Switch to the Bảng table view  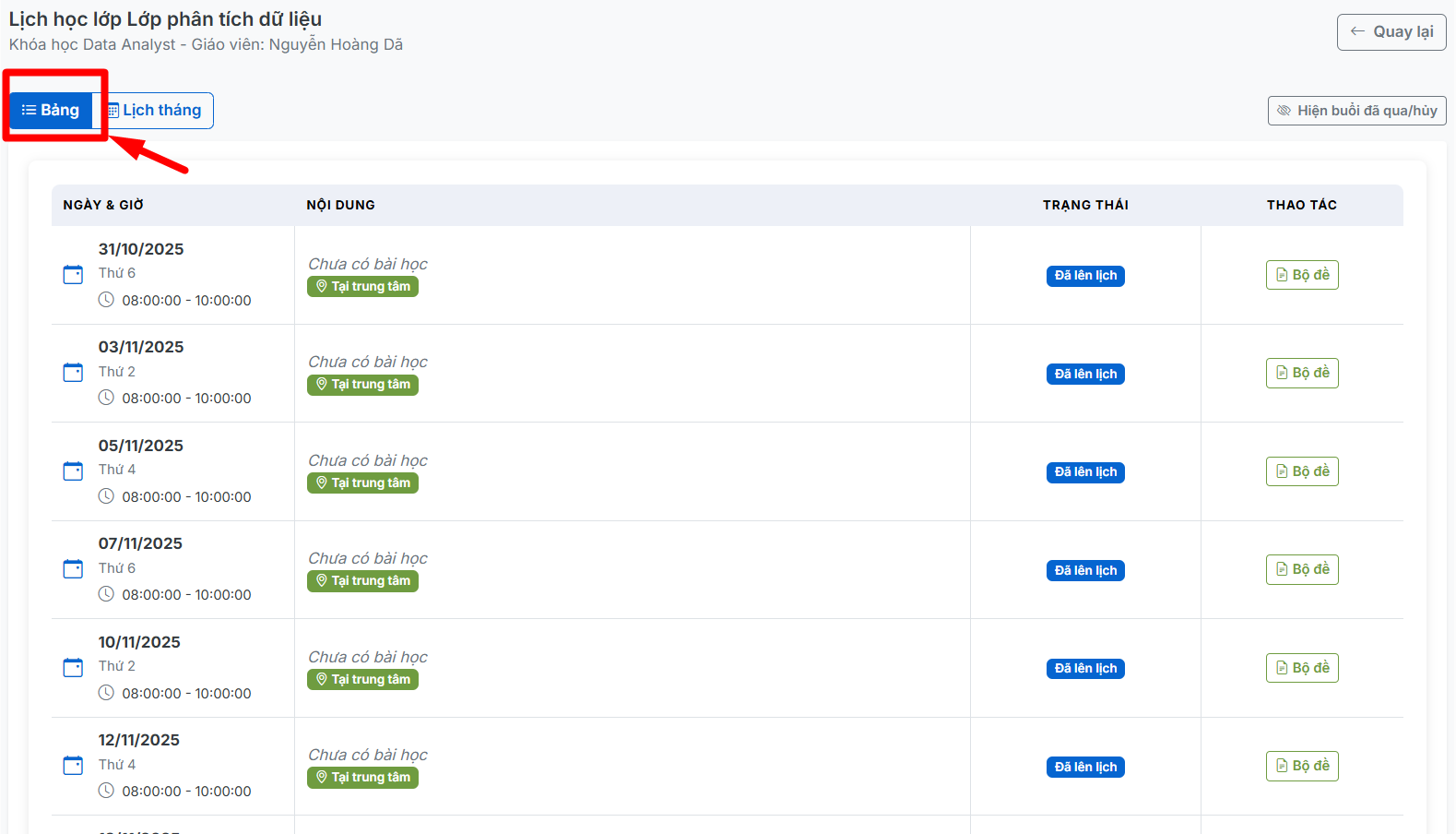coord(52,111)
